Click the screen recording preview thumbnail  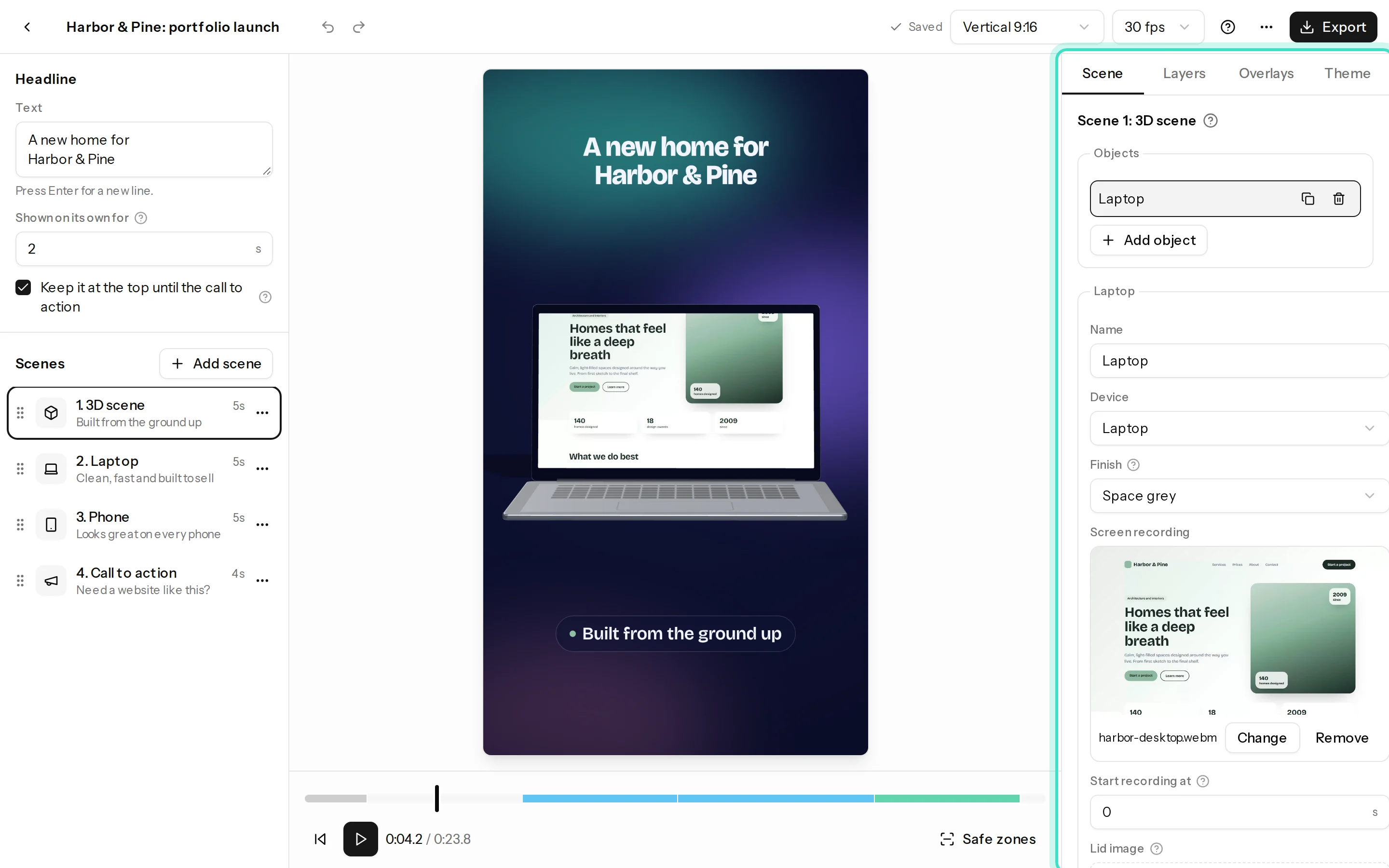click(1239, 631)
